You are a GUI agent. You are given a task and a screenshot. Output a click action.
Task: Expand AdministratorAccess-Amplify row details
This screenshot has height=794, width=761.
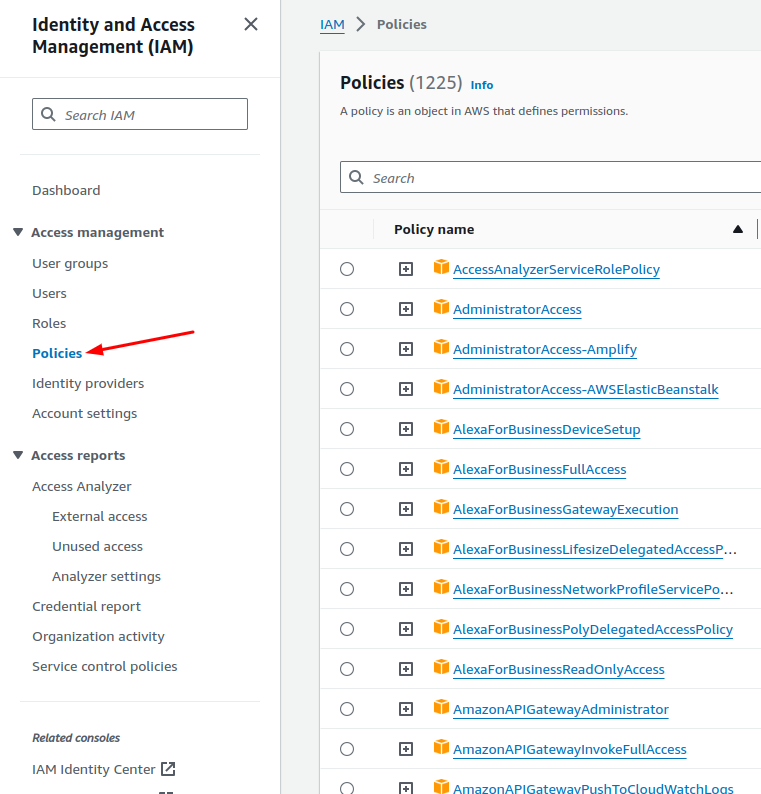pos(406,349)
